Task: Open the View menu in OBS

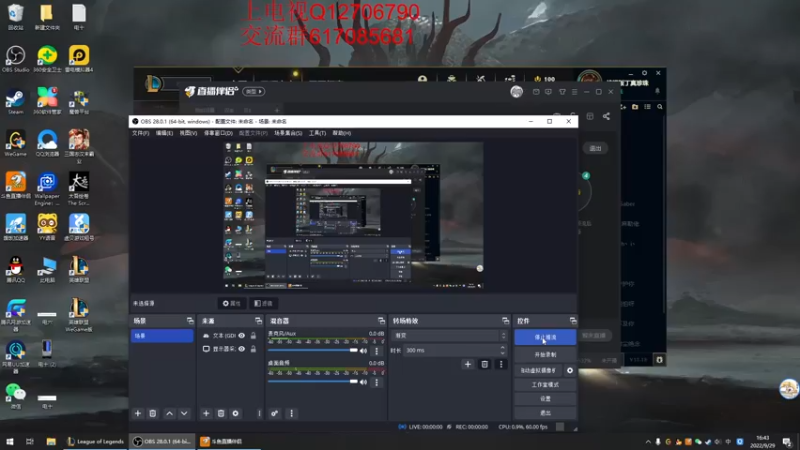Action: tap(188, 133)
